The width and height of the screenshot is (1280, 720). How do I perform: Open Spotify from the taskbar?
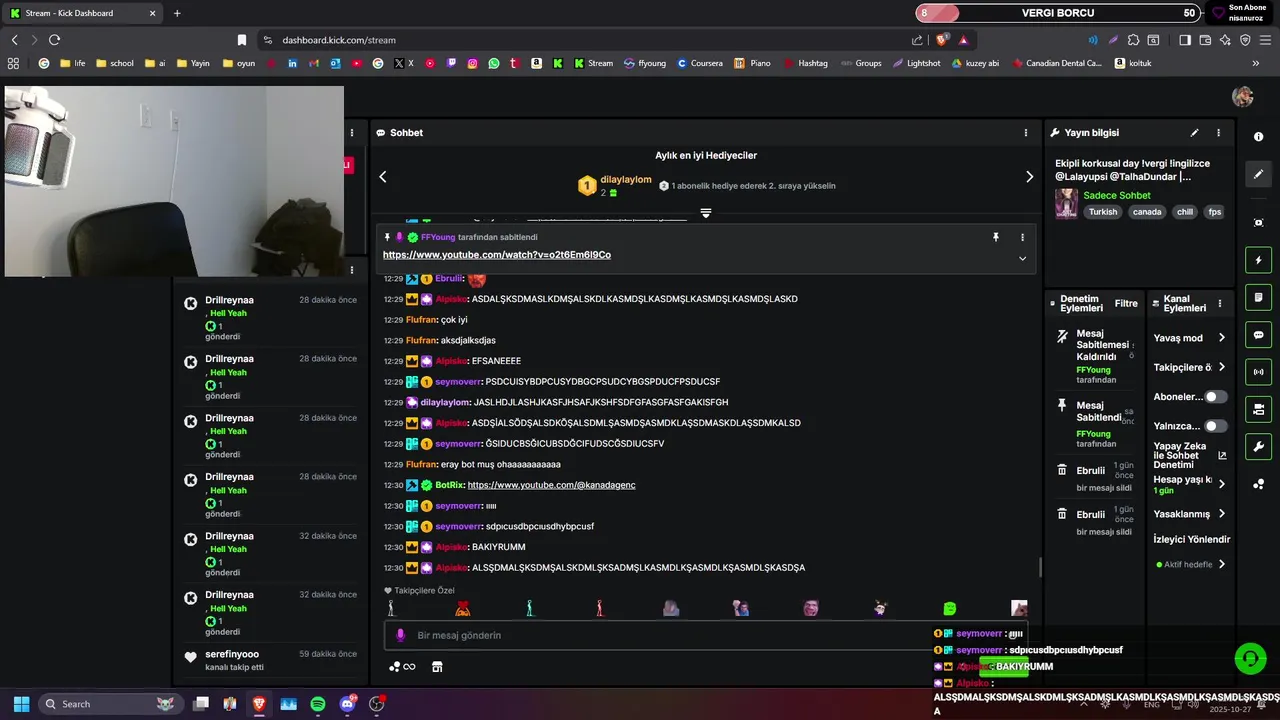[x=318, y=704]
